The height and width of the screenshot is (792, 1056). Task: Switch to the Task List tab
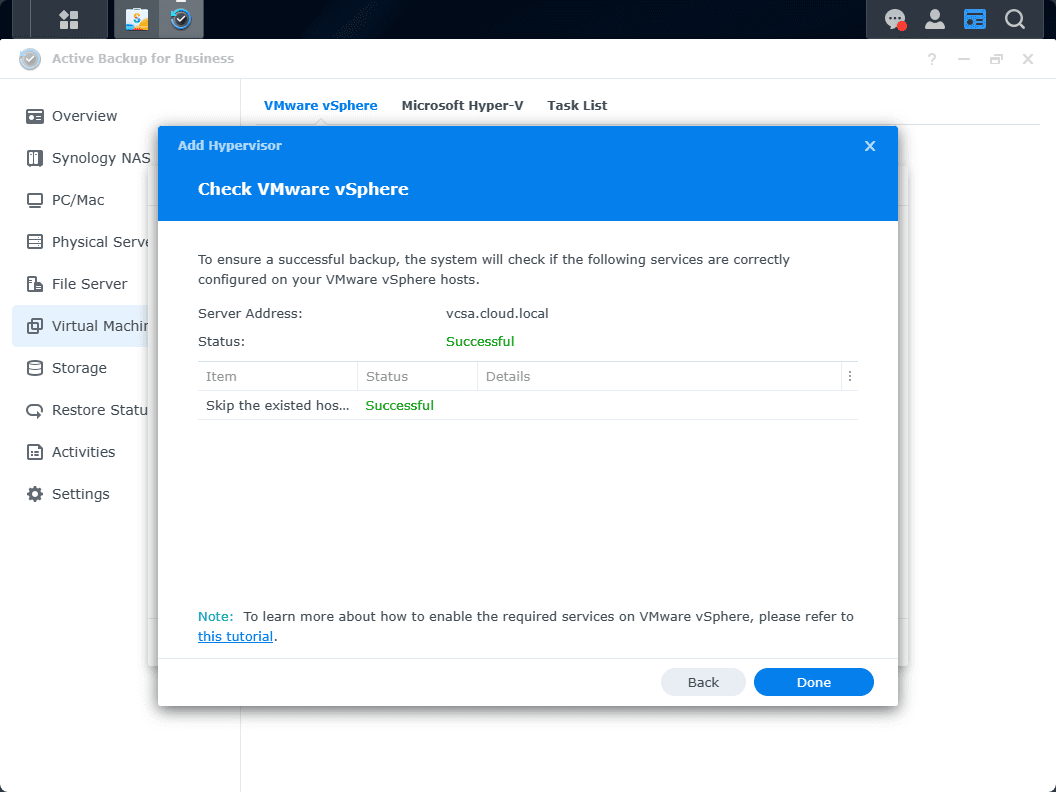coord(576,106)
